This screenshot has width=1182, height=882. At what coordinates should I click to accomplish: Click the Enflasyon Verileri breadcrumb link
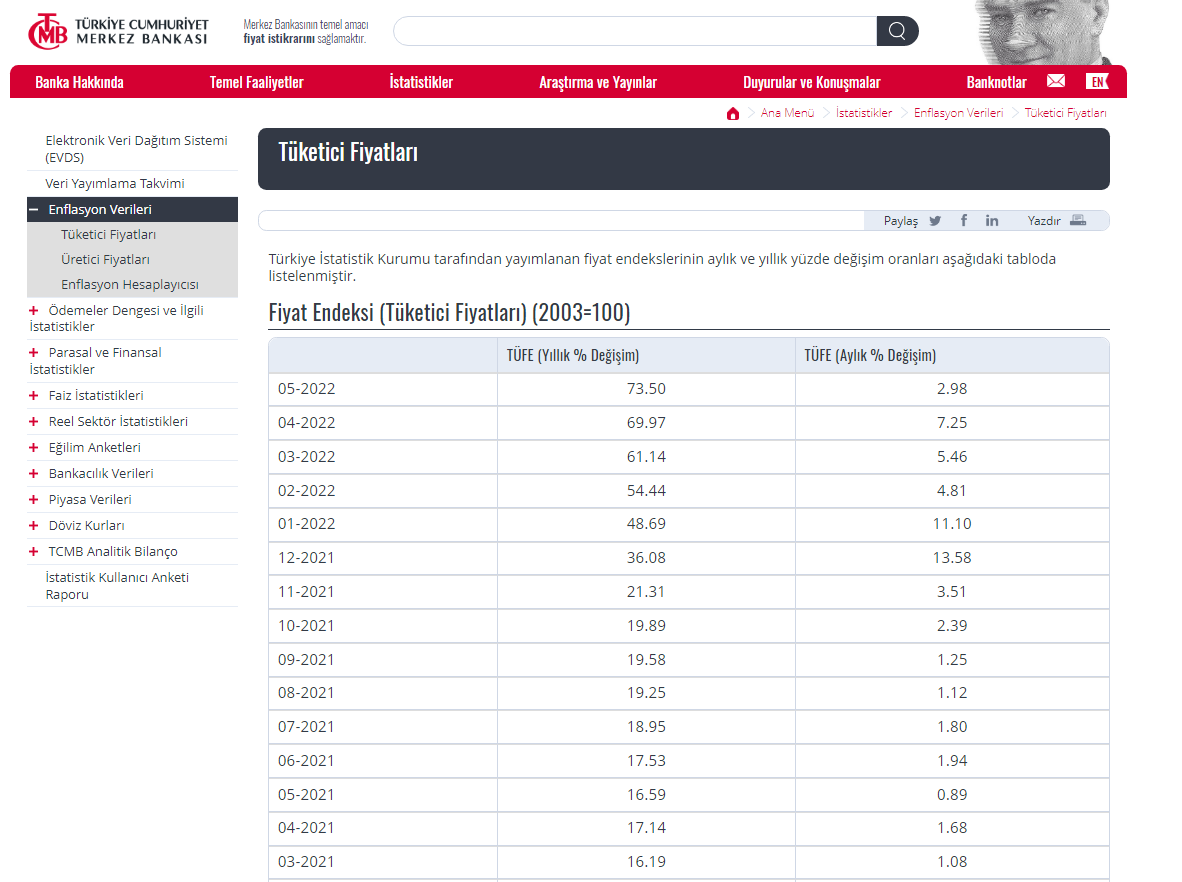click(x=958, y=113)
